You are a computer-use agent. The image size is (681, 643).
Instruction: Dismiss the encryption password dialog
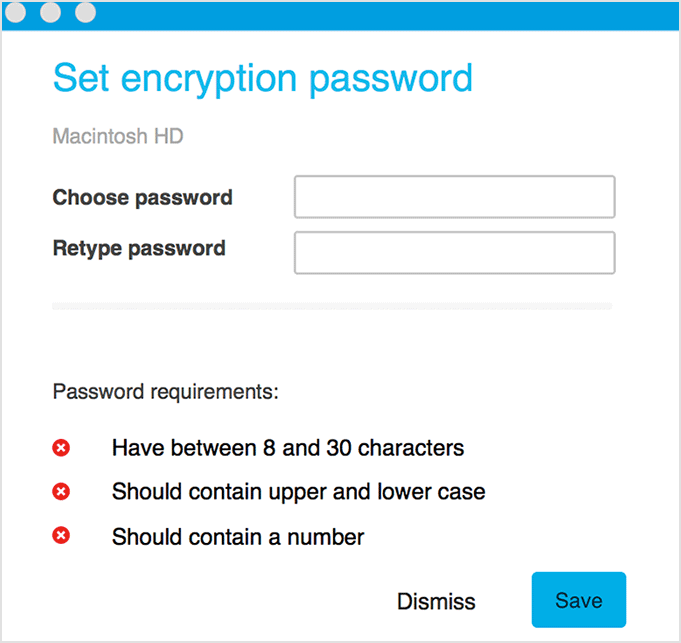[x=436, y=601]
